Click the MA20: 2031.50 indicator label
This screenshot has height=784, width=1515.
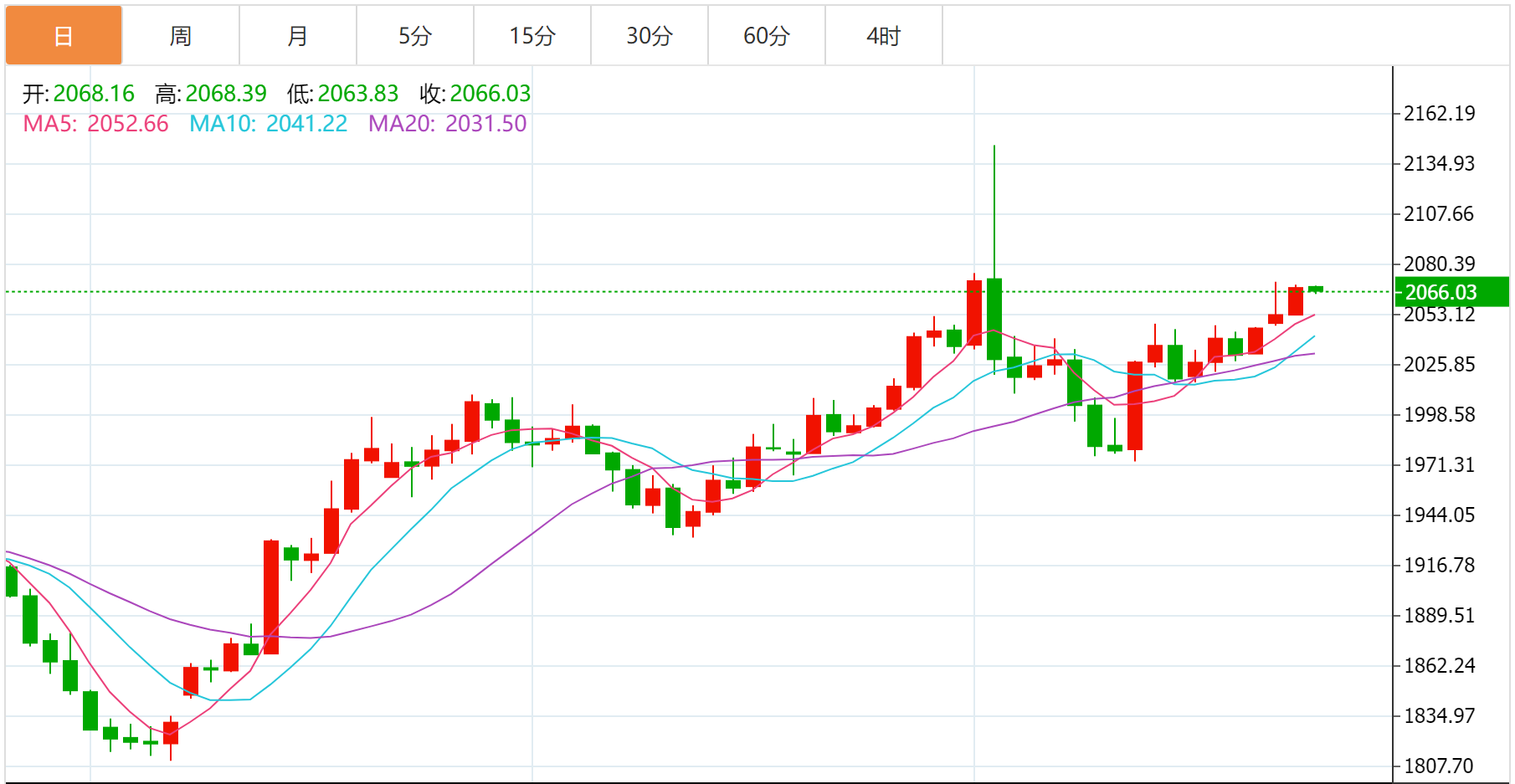448,124
